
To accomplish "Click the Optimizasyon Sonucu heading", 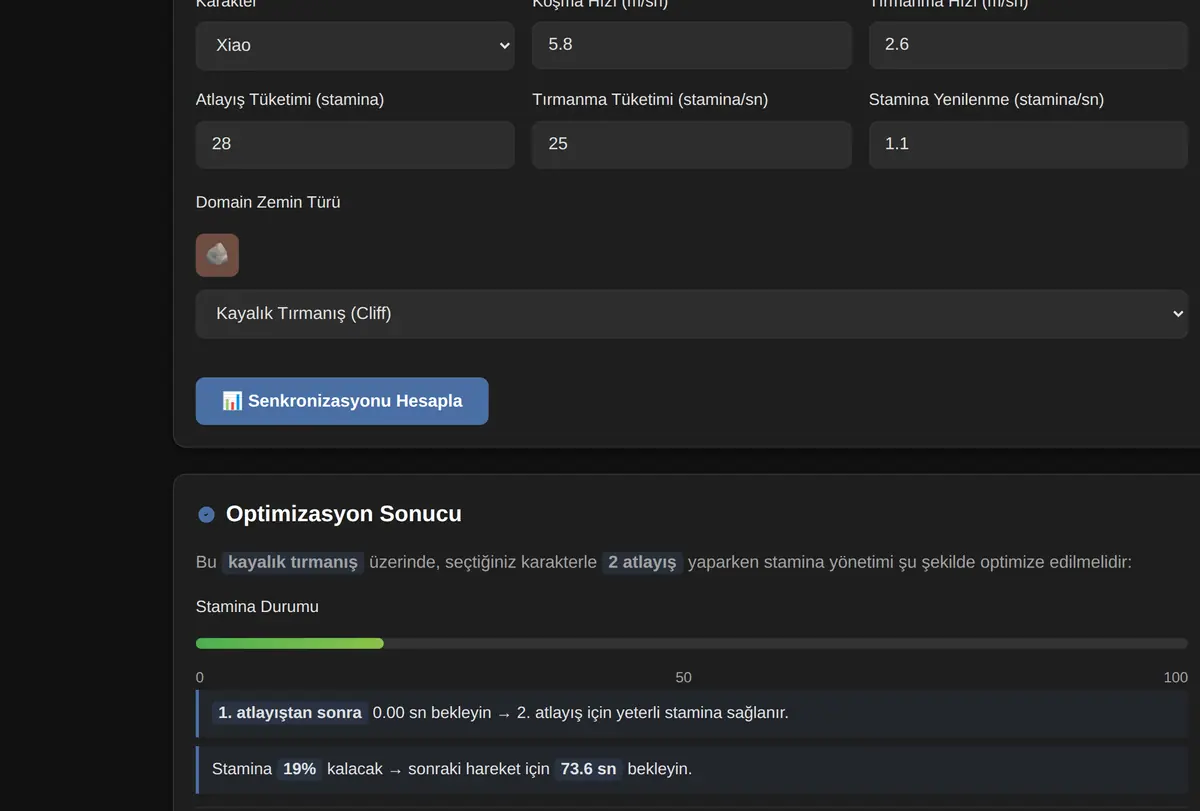I will (x=344, y=514).
